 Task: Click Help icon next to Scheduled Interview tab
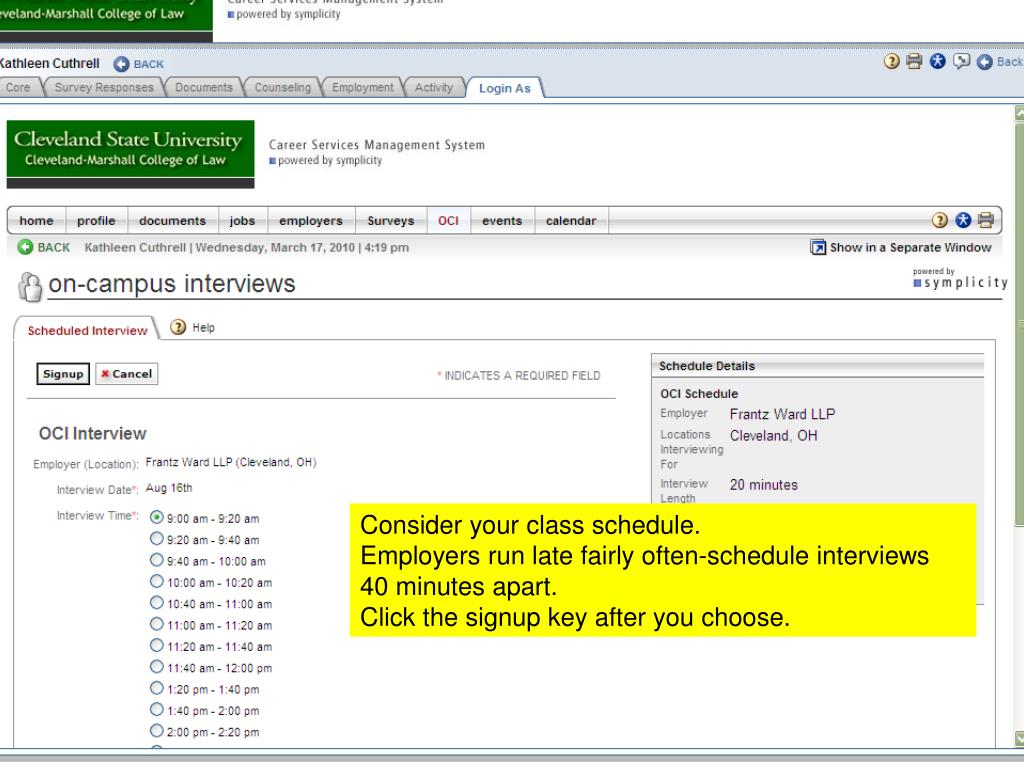coord(178,327)
